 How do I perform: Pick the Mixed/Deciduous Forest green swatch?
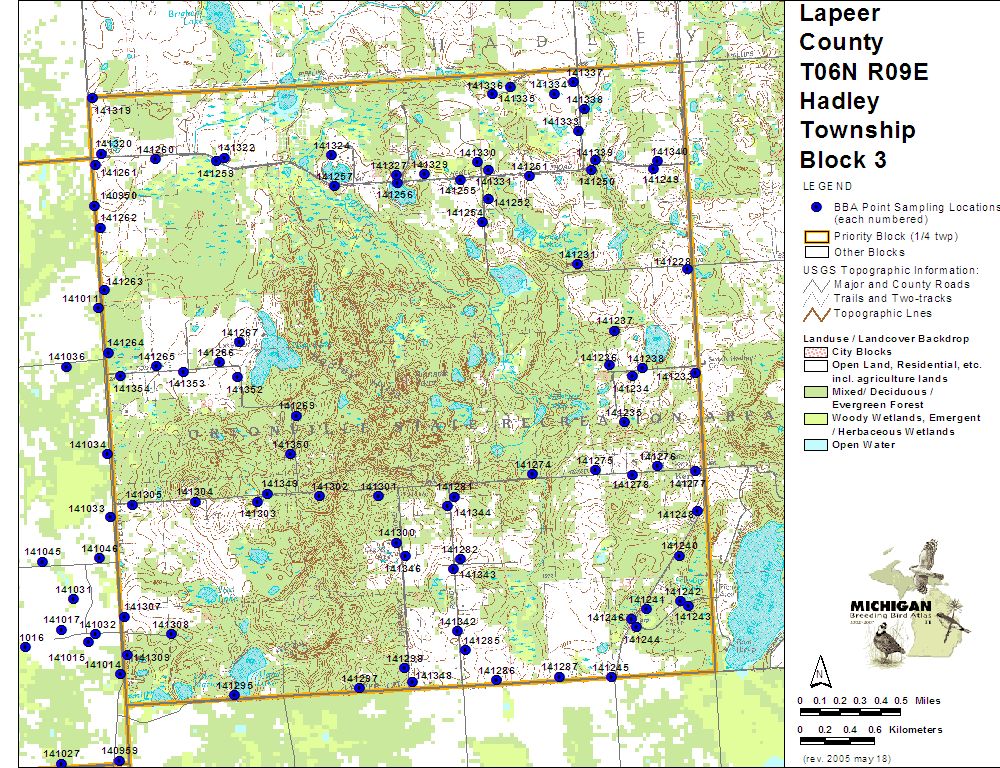point(816,392)
